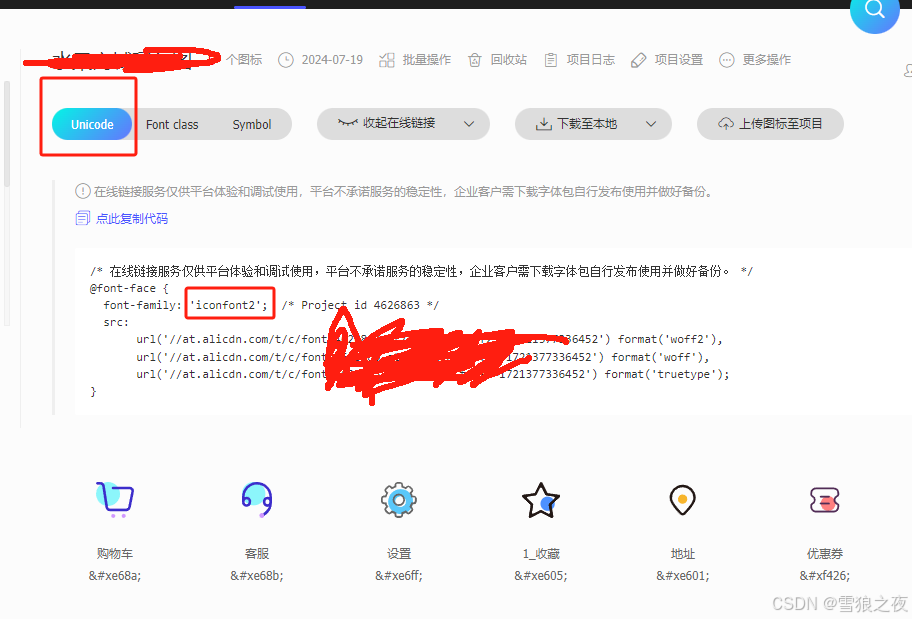
Task: Click the unicode &#xe605; text
Action: (x=541, y=575)
